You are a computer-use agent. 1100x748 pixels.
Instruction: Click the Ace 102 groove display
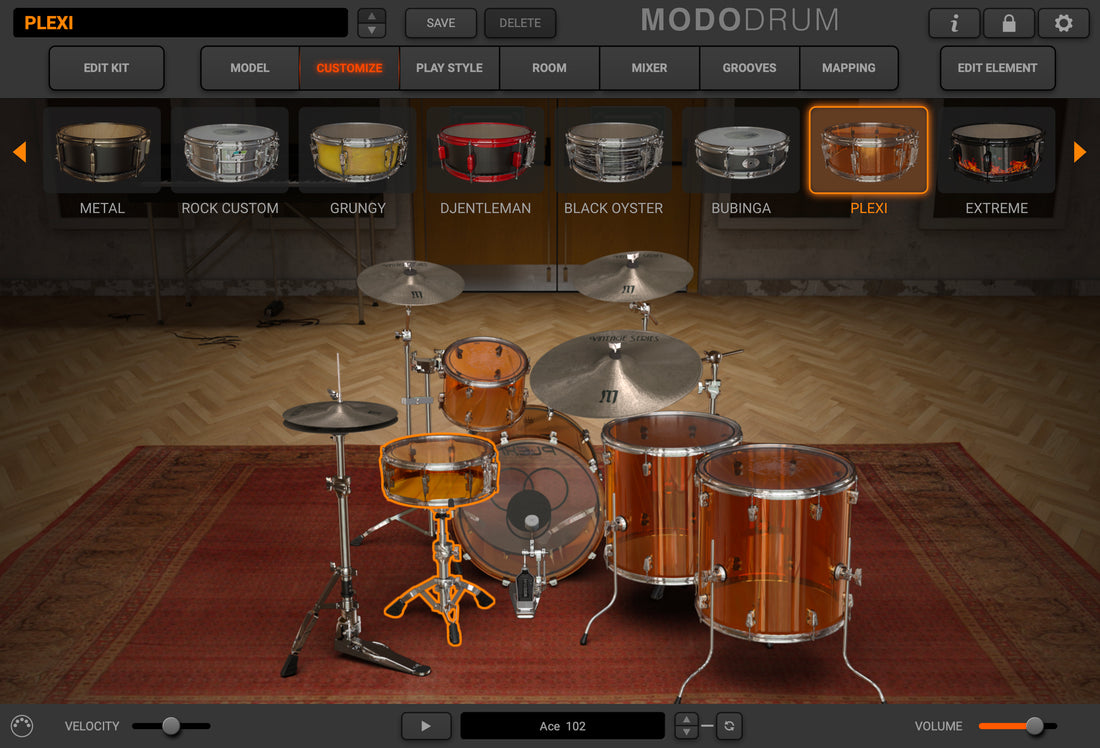(x=563, y=726)
